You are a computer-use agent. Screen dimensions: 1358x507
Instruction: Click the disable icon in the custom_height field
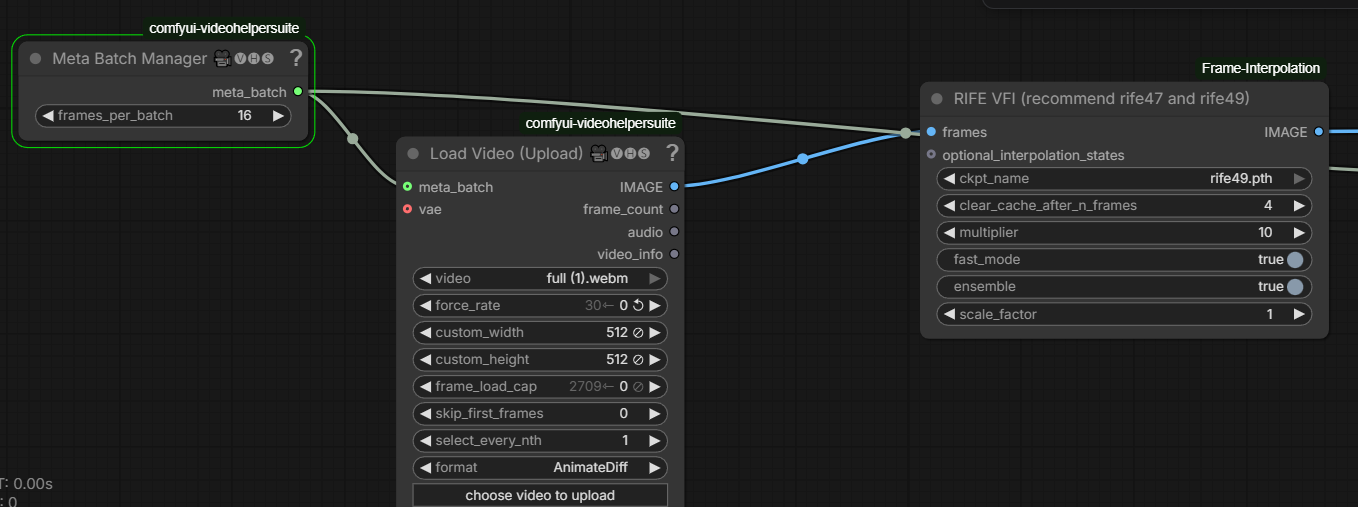coord(638,359)
